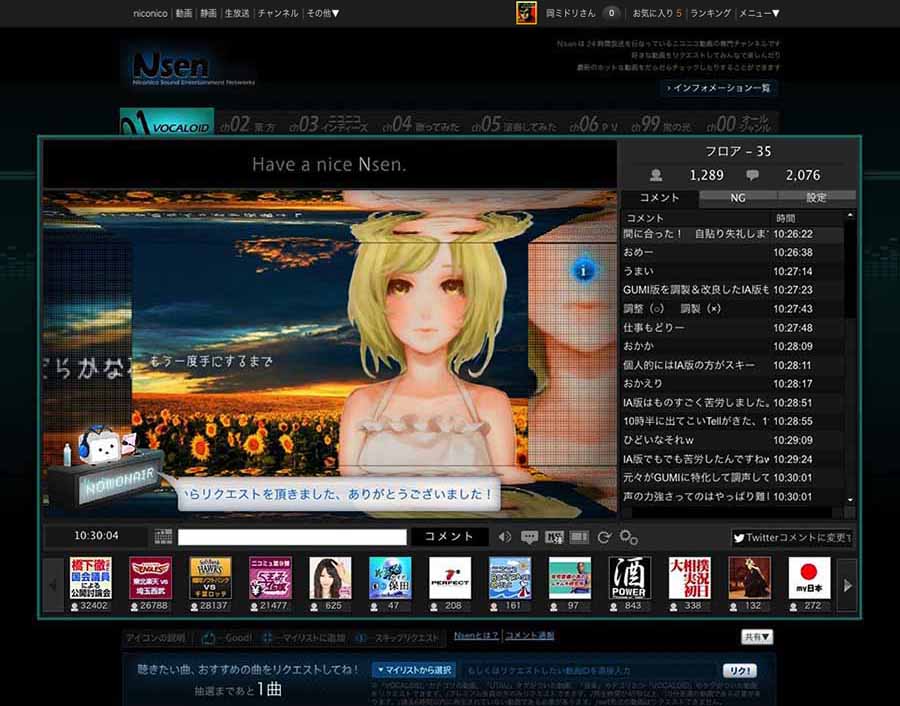The height and width of the screenshot is (706, 900).
Task: Switch to Twitter comment mode
Action: 792,538
